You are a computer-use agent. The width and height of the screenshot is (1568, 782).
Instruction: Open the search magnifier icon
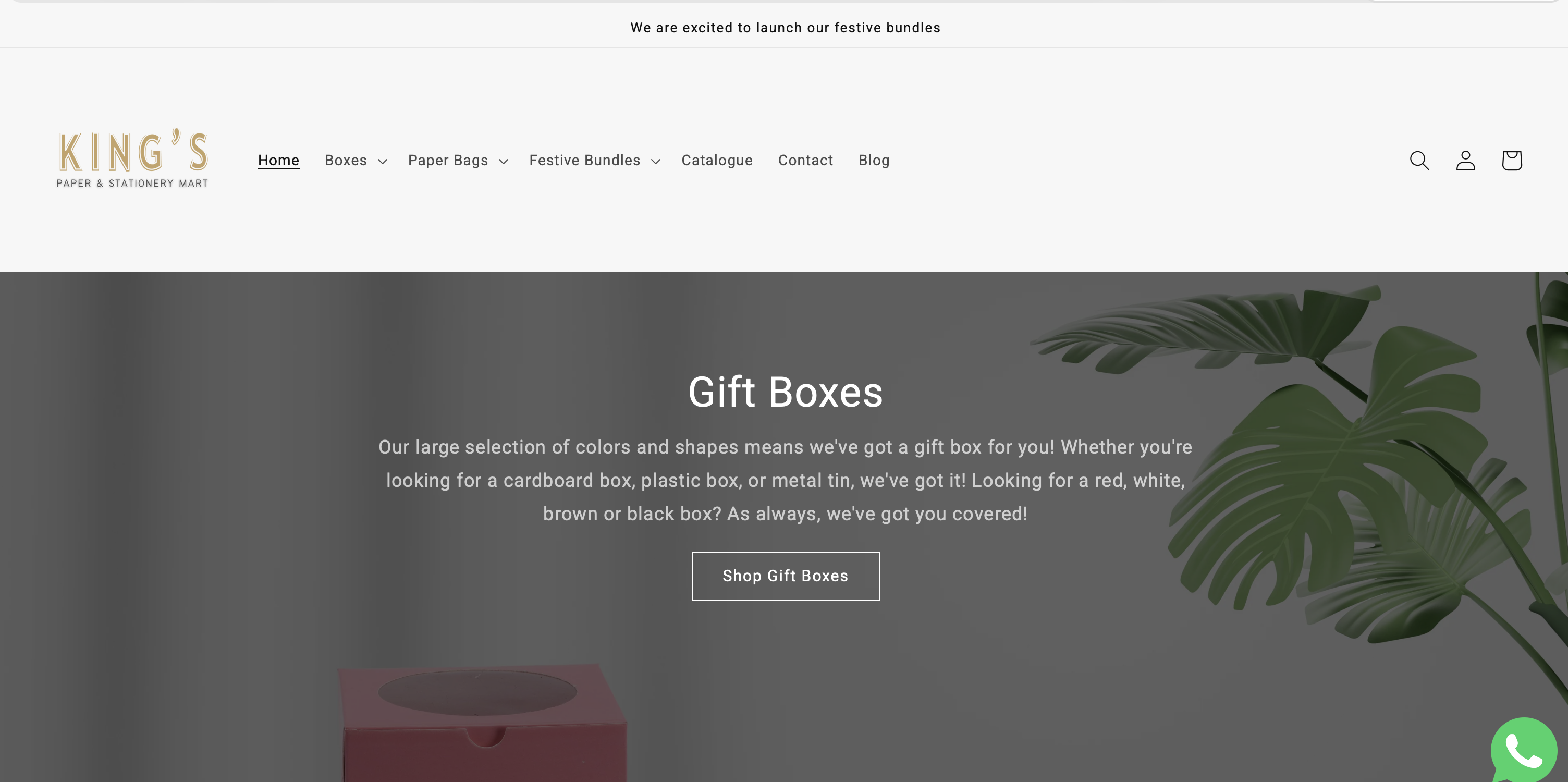1419,161
